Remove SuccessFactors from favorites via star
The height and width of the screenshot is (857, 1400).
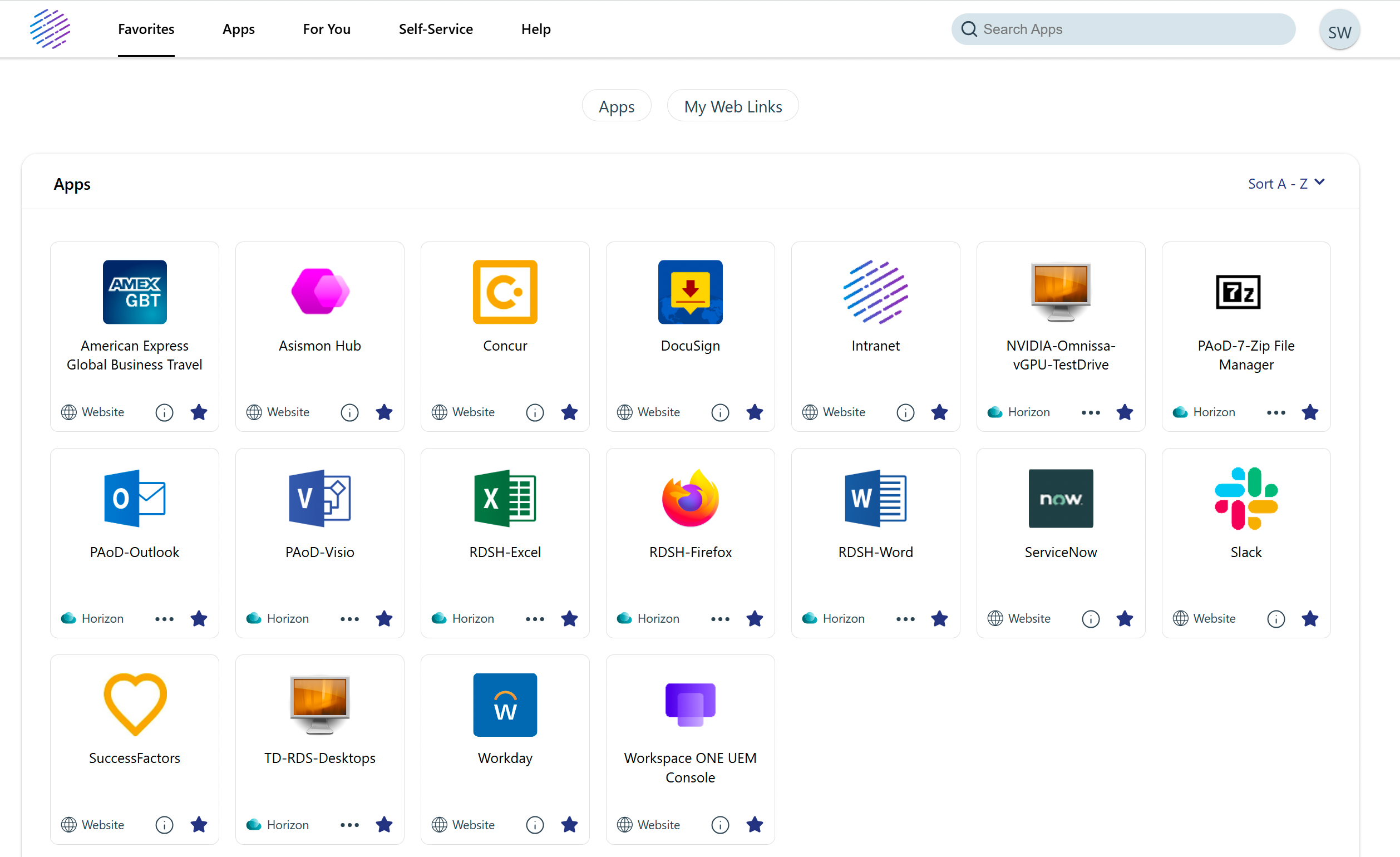[199, 825]
